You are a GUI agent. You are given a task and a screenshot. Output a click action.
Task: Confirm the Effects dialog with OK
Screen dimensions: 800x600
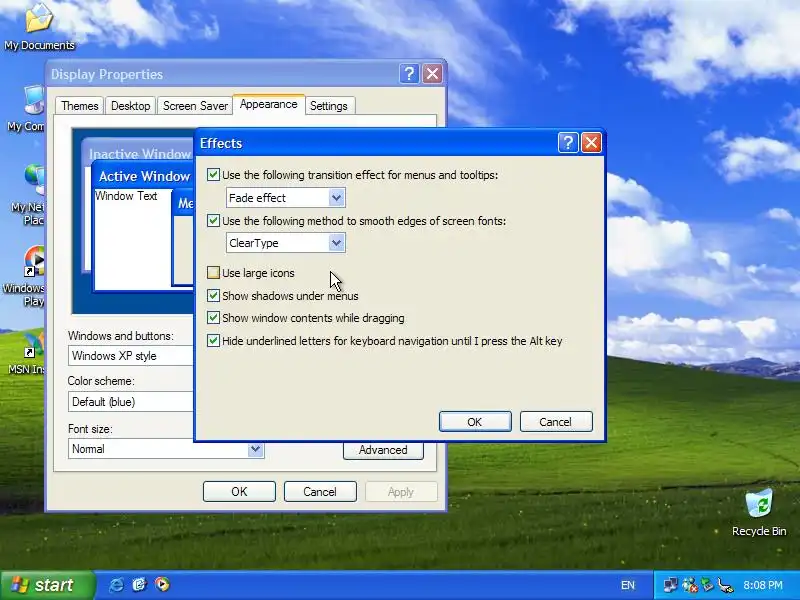pos(475,422)
